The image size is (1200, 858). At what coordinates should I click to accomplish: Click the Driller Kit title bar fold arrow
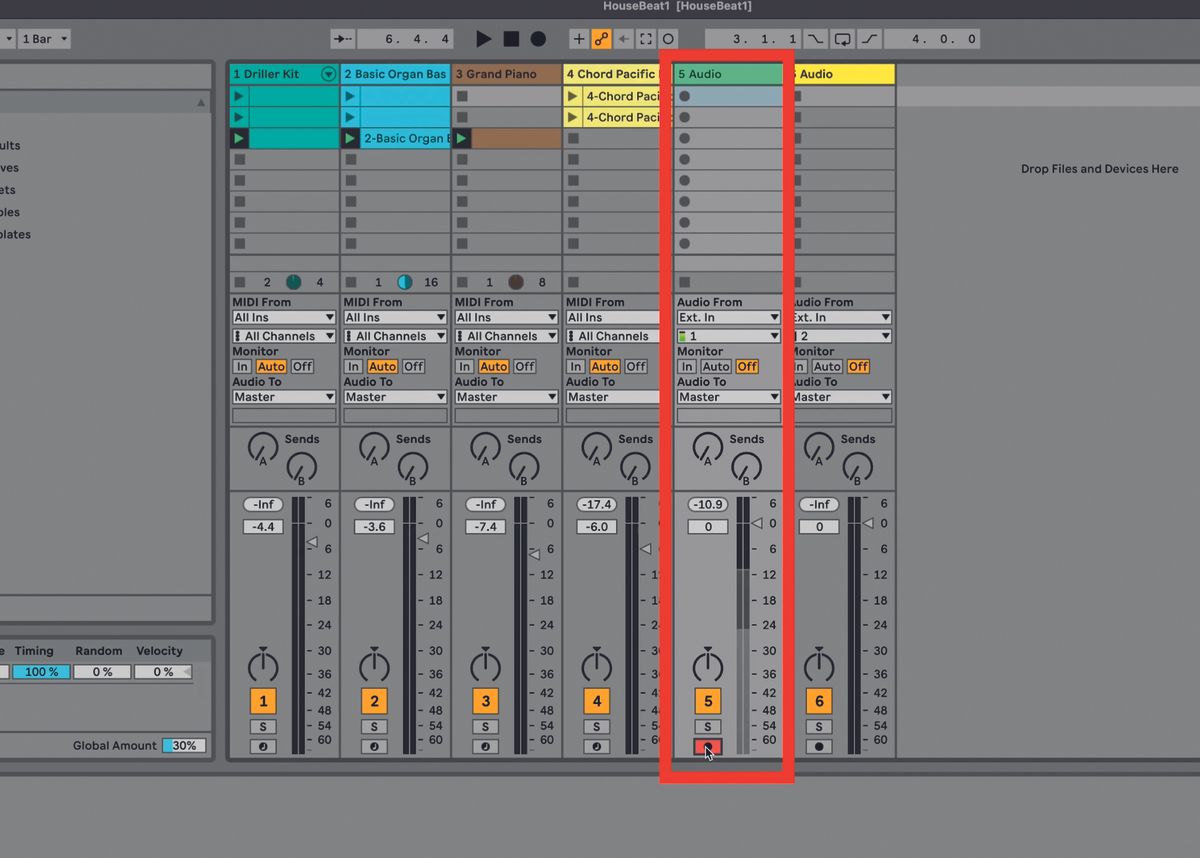(x=328, y=74)
